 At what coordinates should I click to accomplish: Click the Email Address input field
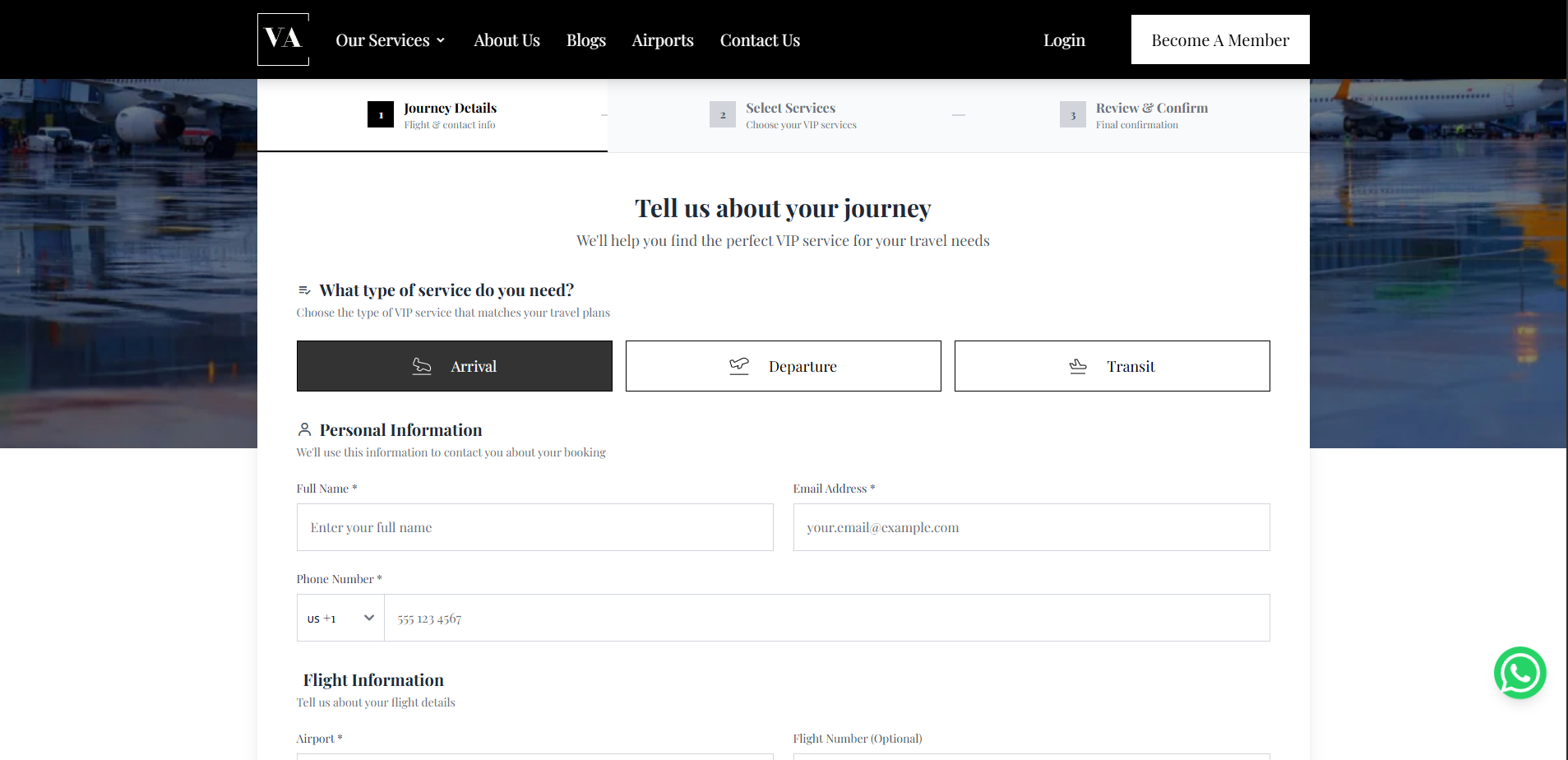[x=1031, y=527]
